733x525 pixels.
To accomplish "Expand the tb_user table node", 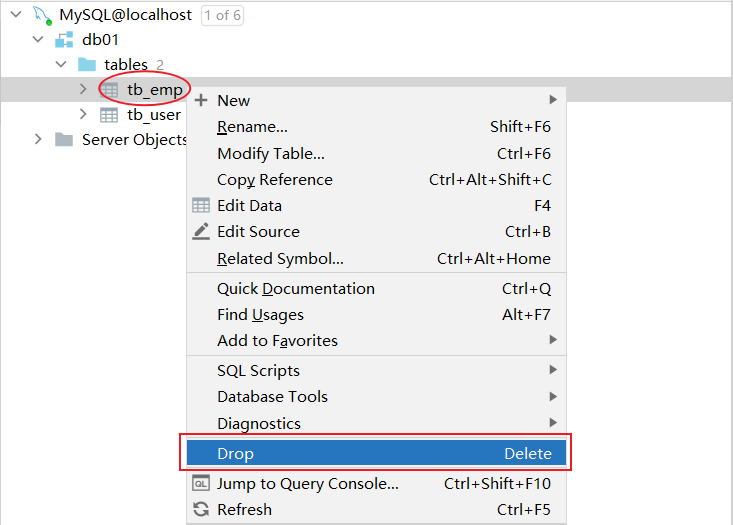I will pyautogui.click(x=84, y=115).
